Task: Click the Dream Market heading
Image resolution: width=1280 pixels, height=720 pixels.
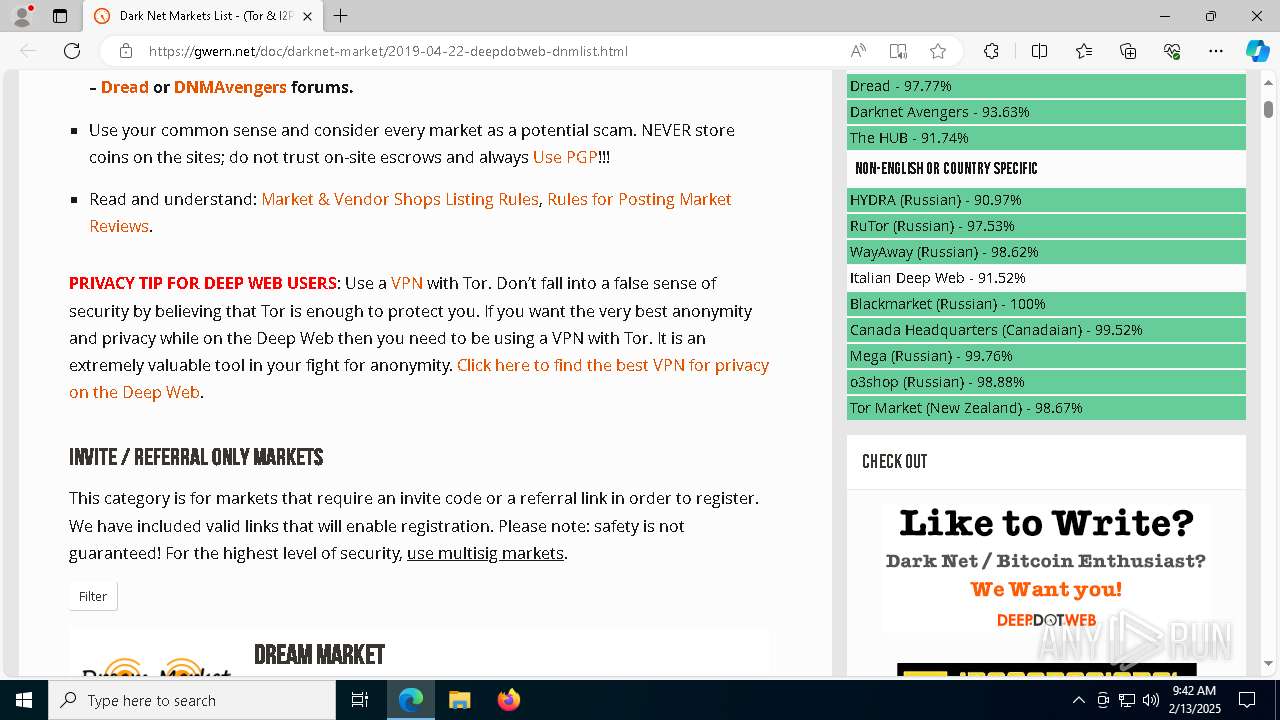Action: [319, 655]
